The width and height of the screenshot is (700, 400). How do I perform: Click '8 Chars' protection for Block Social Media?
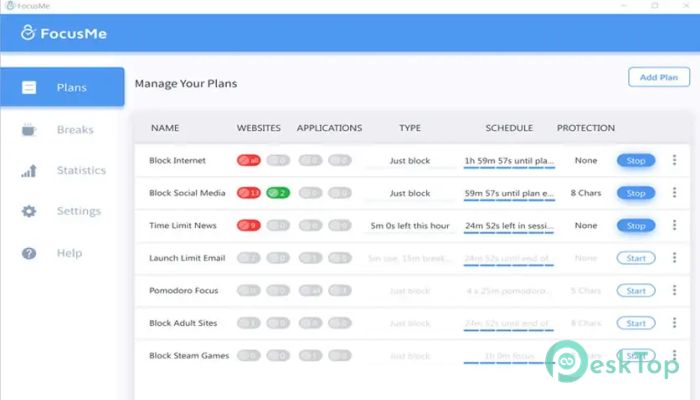[x=586, y=193]
